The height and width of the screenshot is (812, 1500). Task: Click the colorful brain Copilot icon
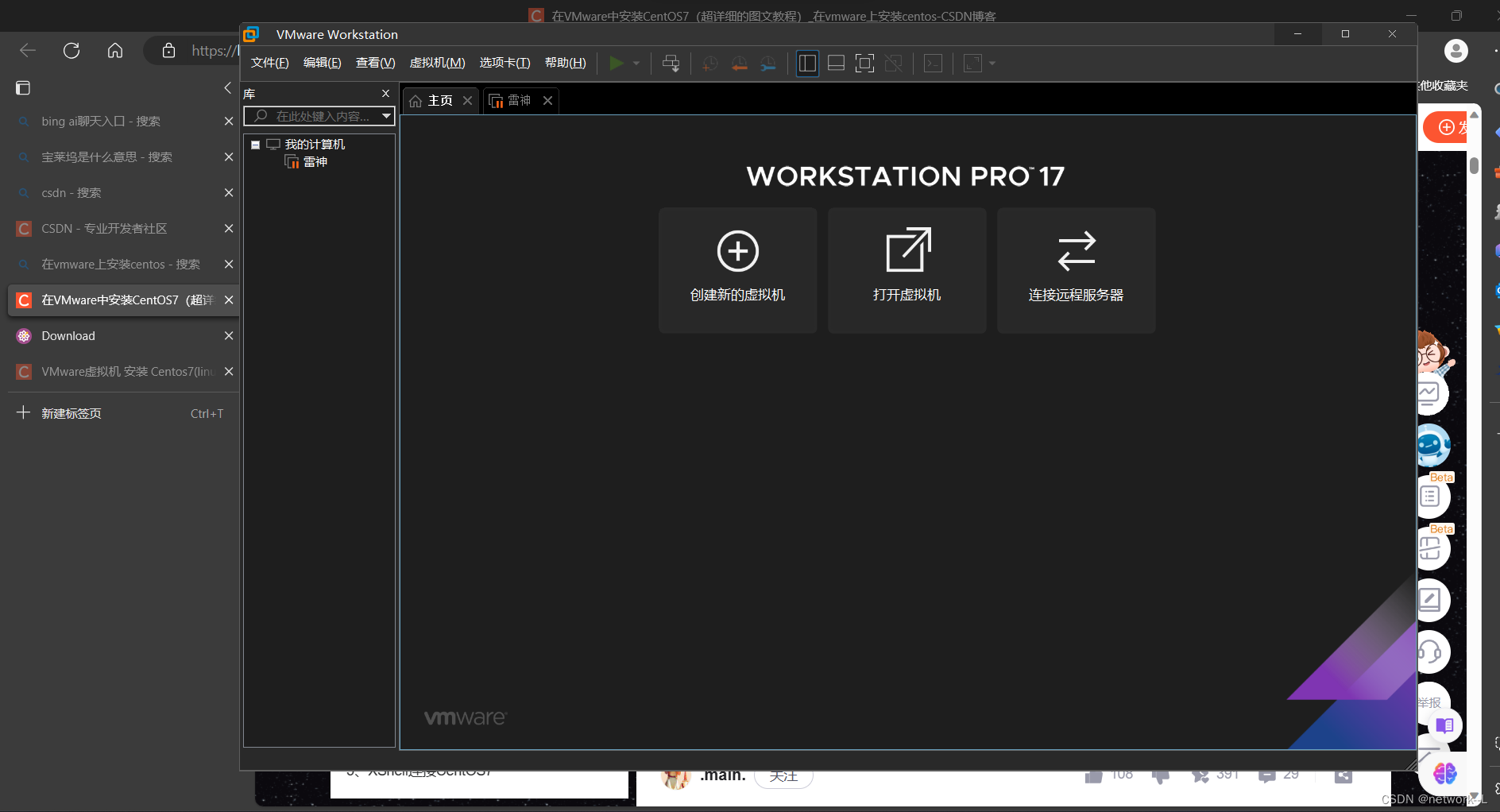[1445, 773]
